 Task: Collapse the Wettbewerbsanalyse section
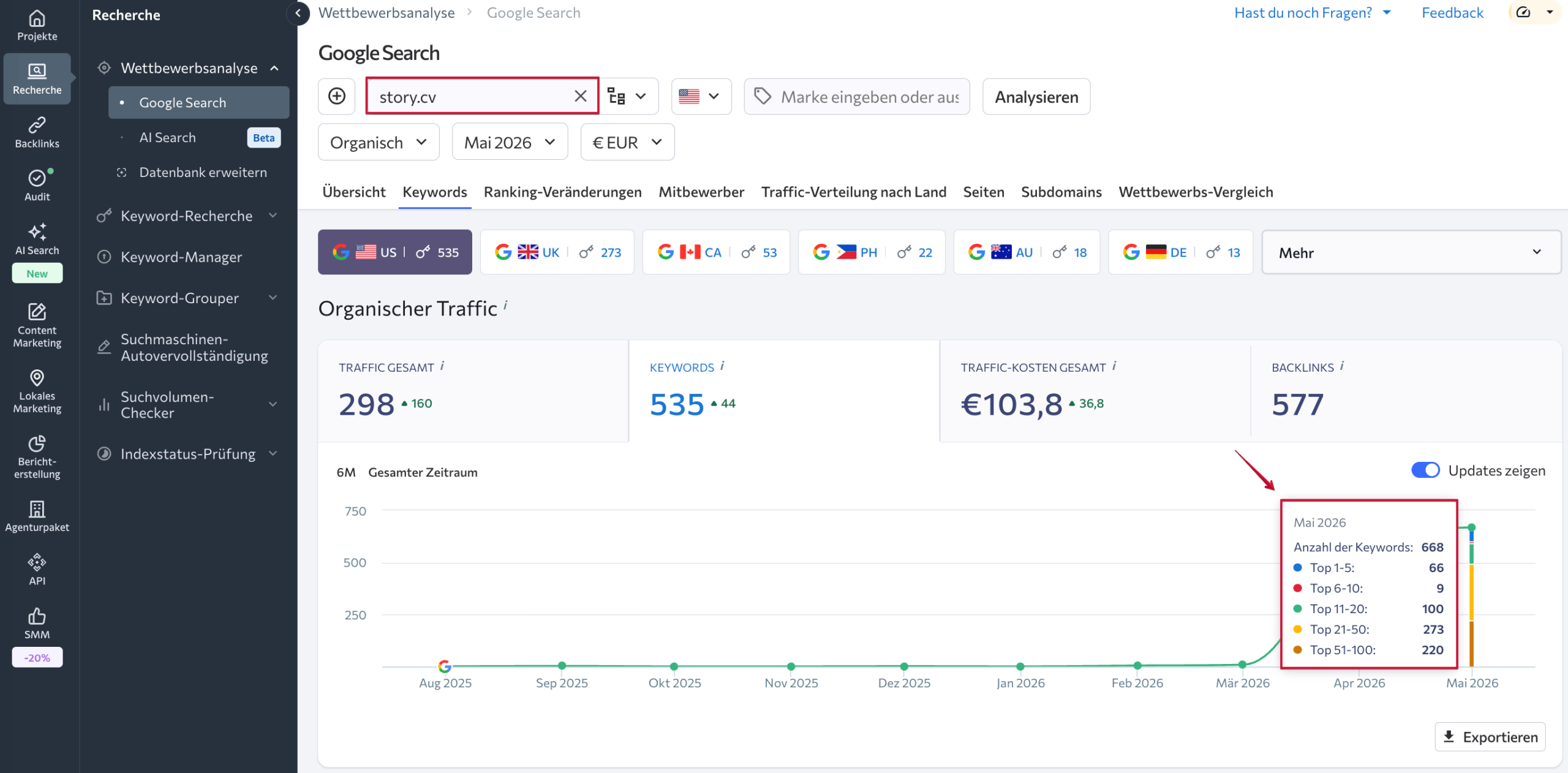click(x=274, y=68)
